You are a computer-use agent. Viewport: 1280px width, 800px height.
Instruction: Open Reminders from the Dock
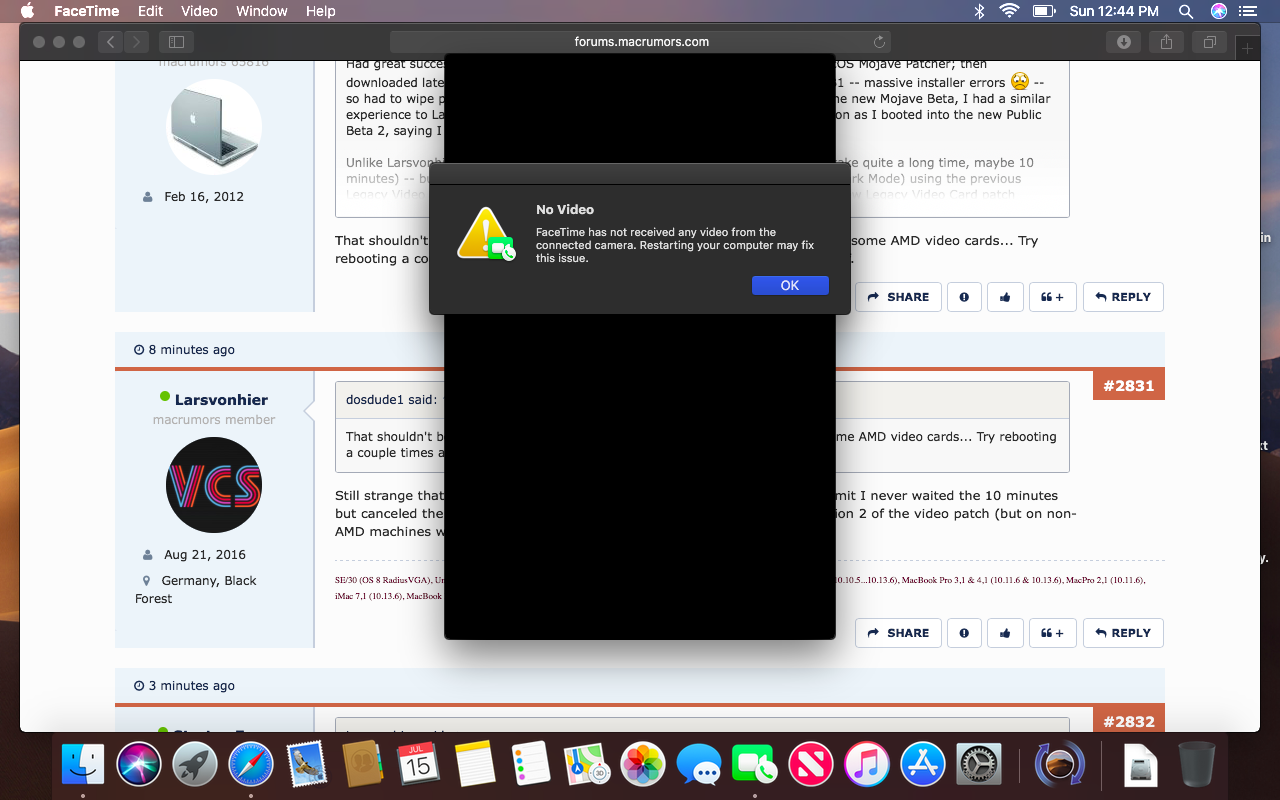[531, 766]
